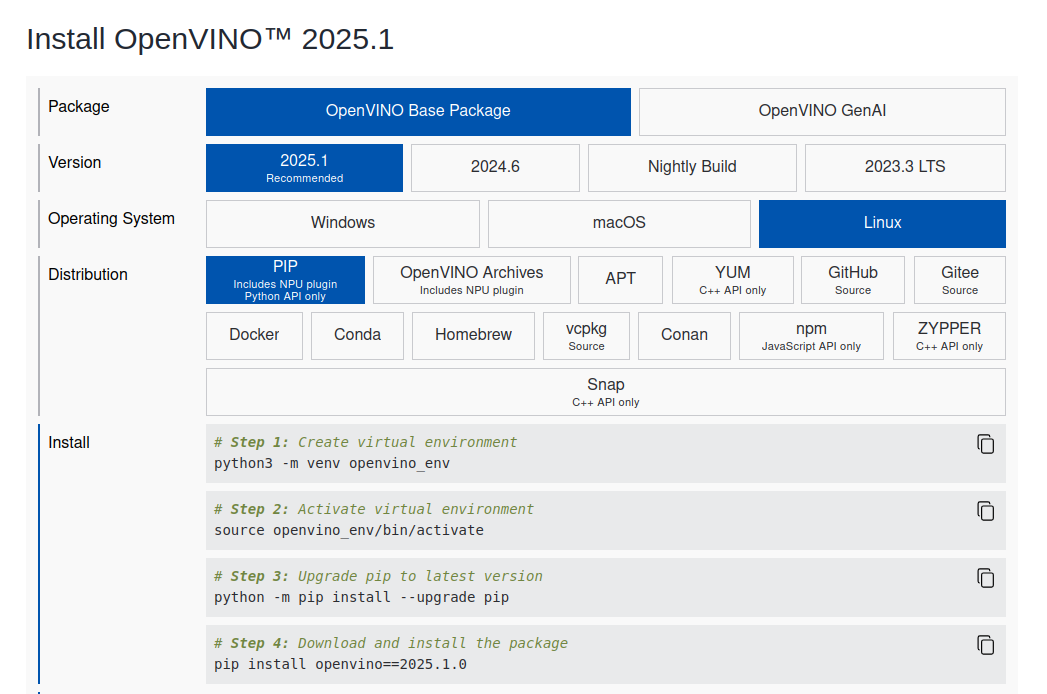Click the python3 -m venv openvino_env command
1047x694 pixels.
332,464
